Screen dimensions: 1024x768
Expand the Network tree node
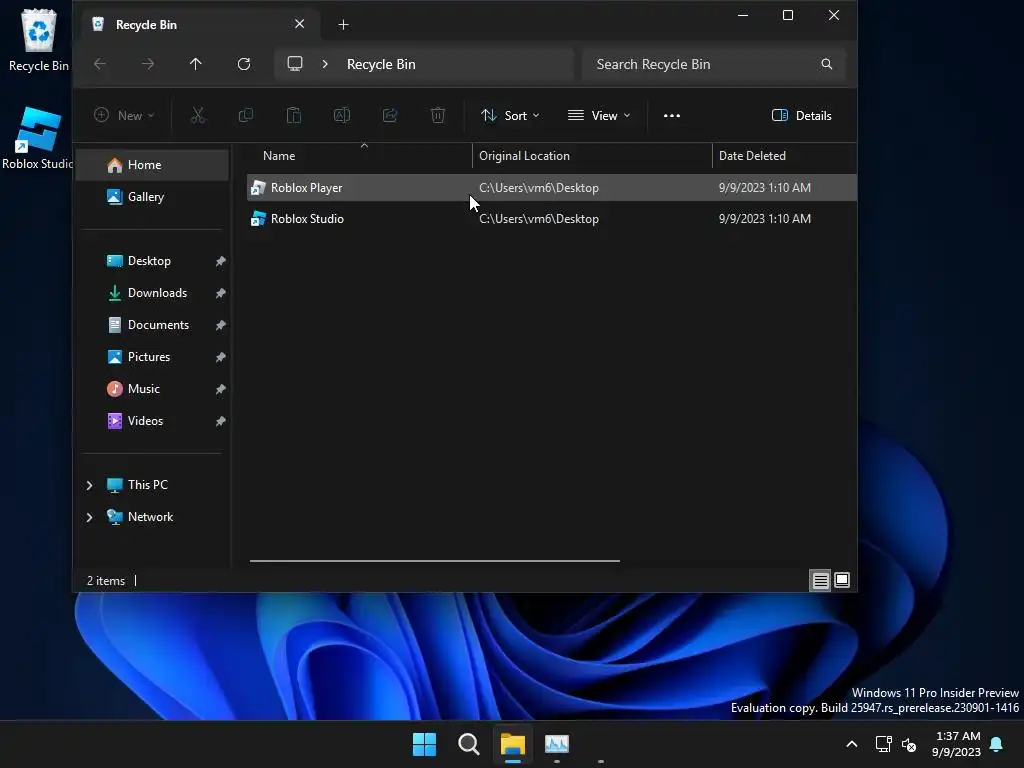(x=89, y=517)
